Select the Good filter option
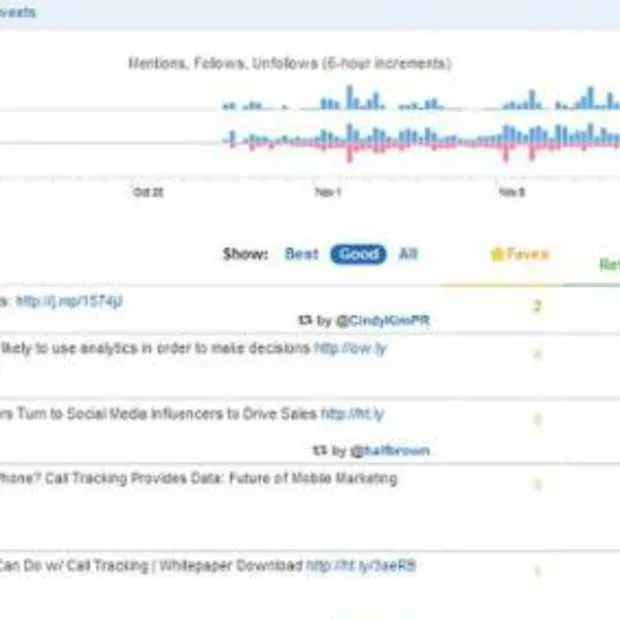The width and height of the screenshot is (620, 620). pos(359,254)
